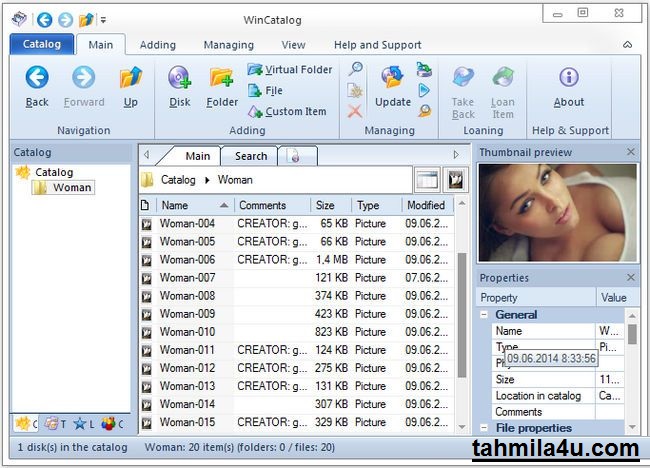Click the Comments property row in Properties

[x=558, y=412]
